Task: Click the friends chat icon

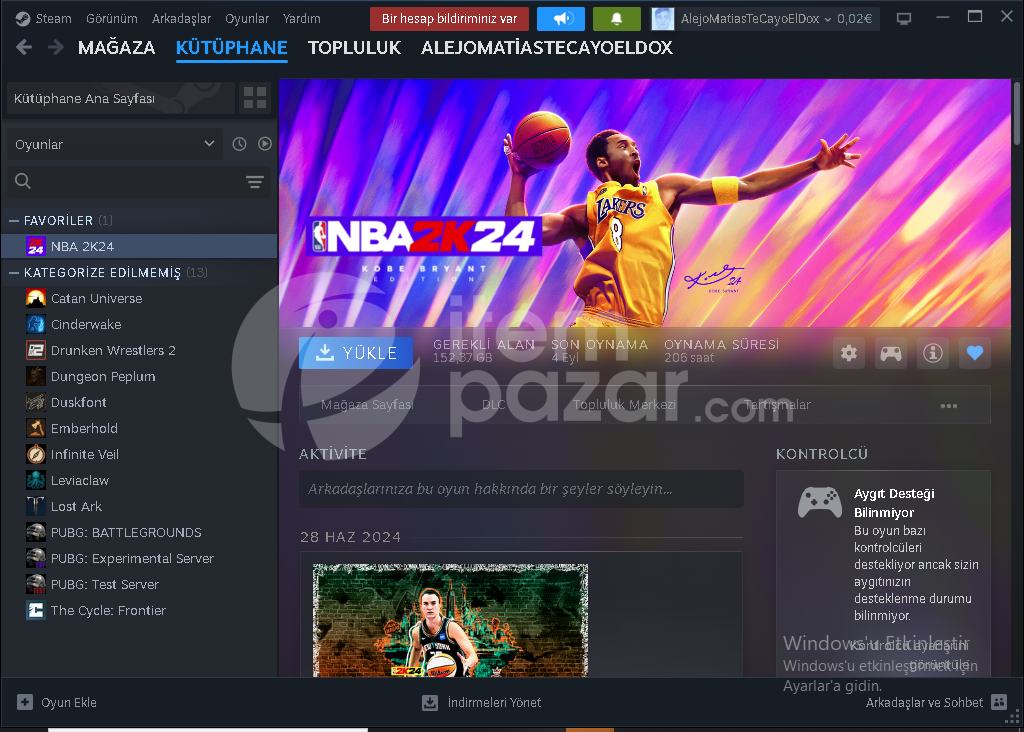Action: pyautogui.click(x=999, y=702)
